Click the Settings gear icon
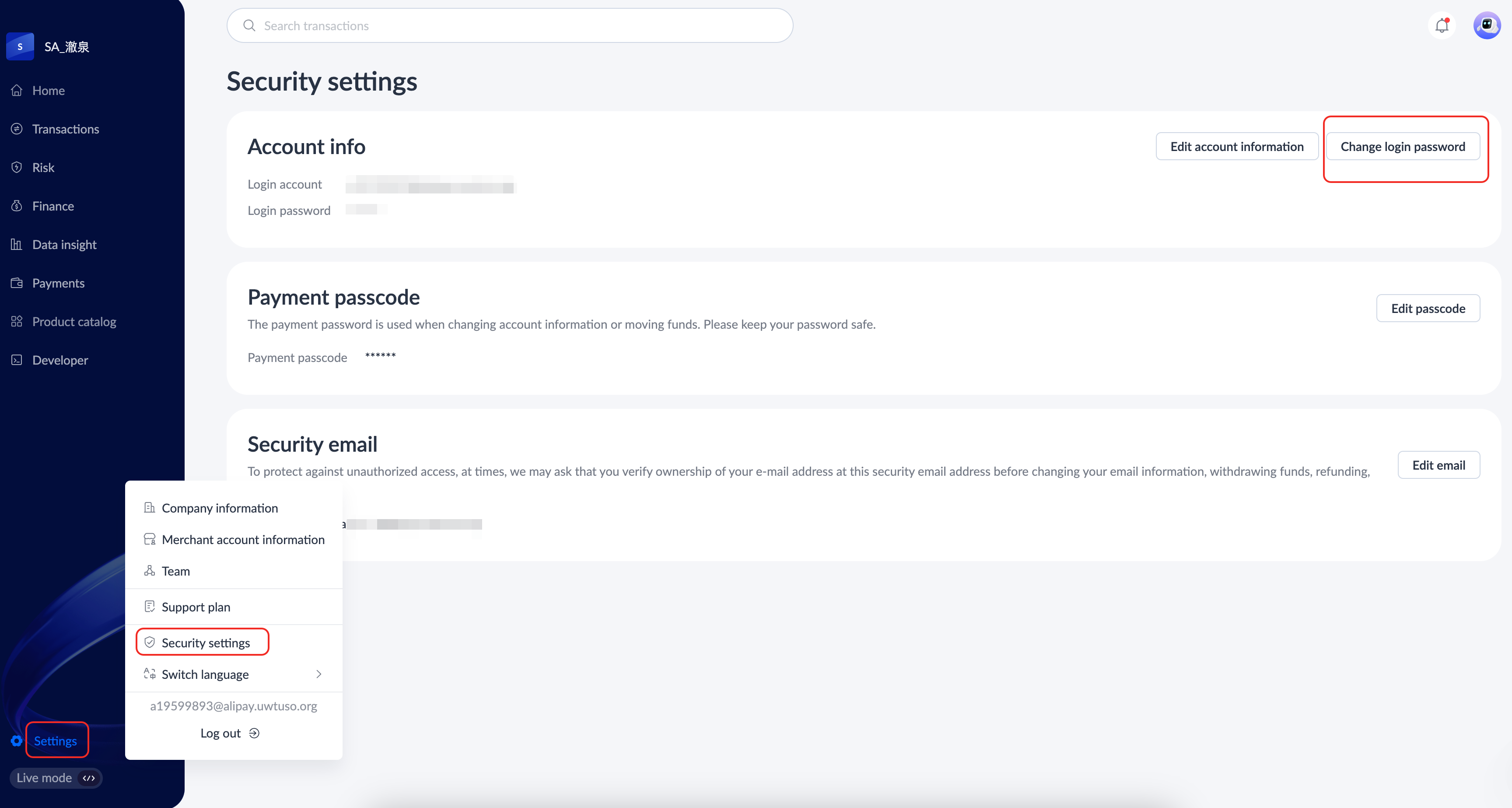1512x808 pixels. [17, 741]
